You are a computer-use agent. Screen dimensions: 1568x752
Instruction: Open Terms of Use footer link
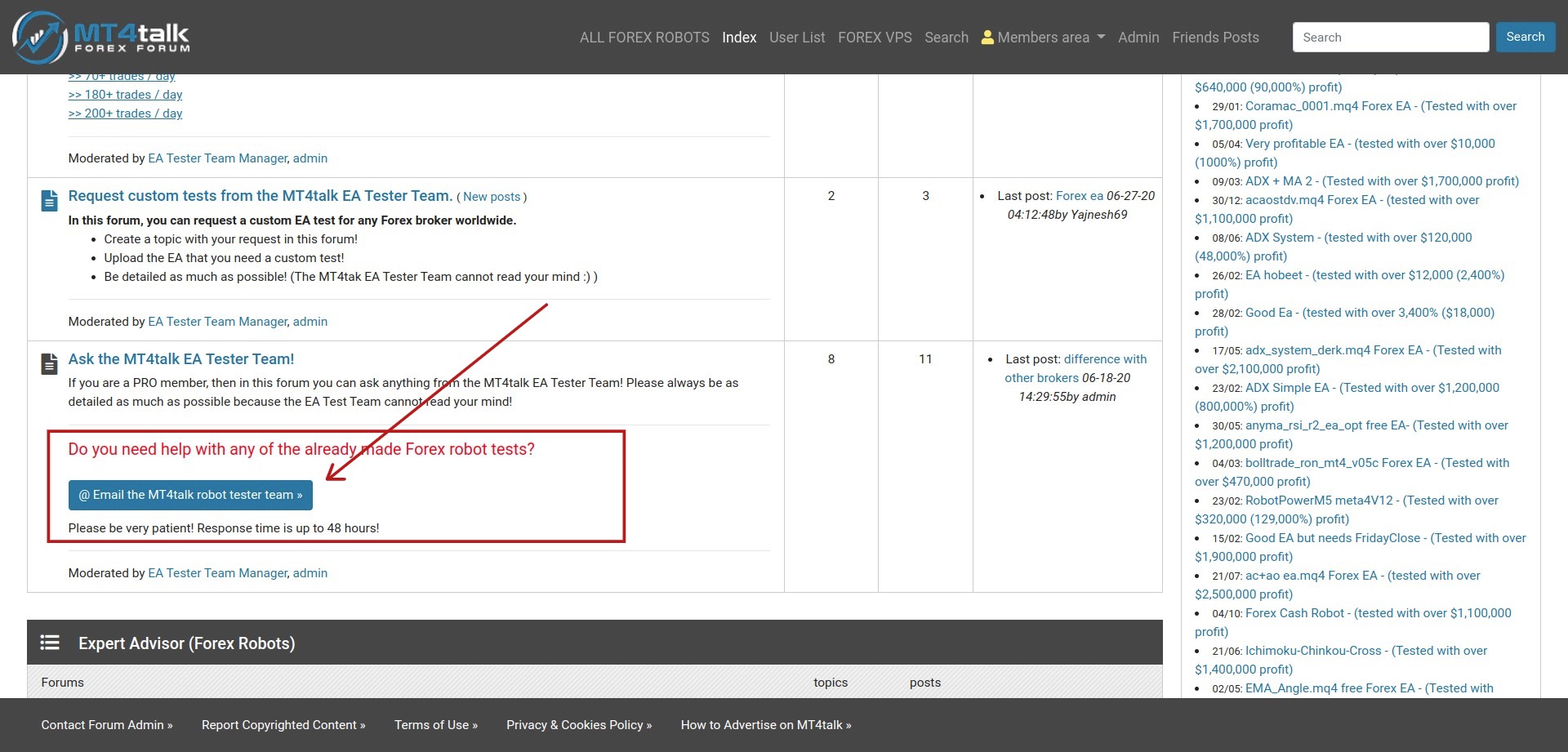click(x=436, y=725)
